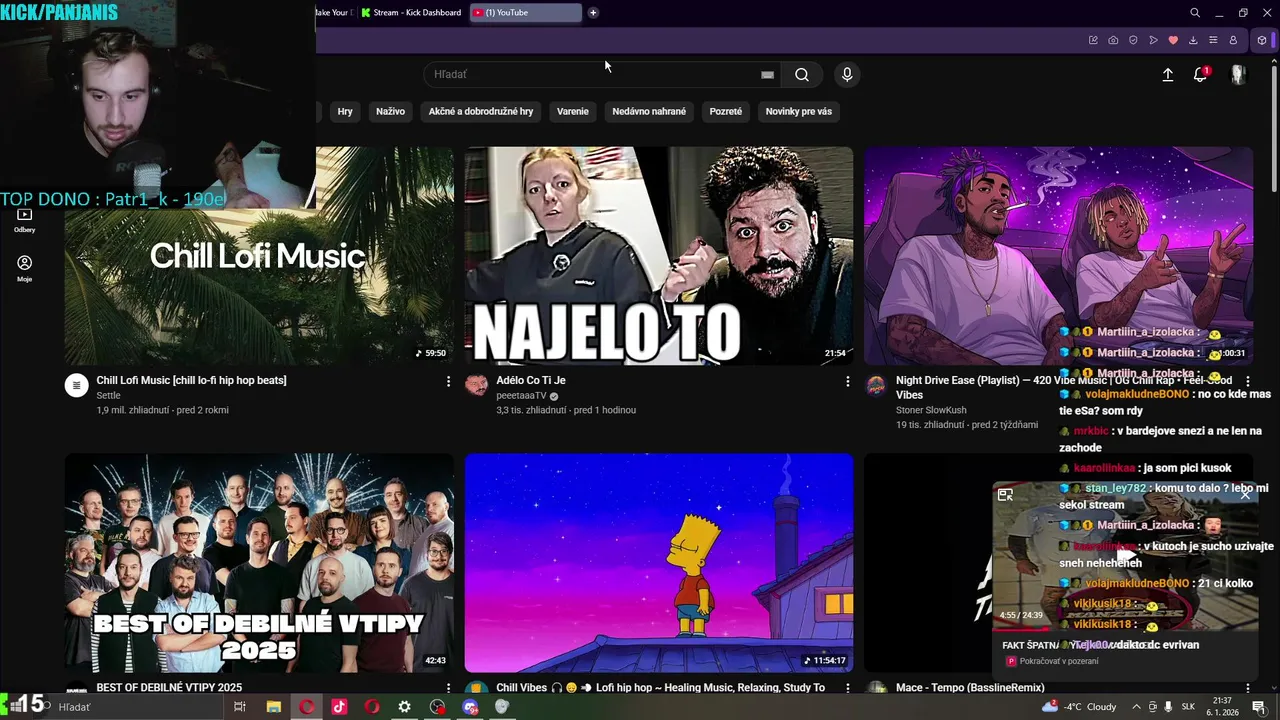Select the Hry filter chip
The width and height of the screenshot is (1280, 720).
pos(345,111)
